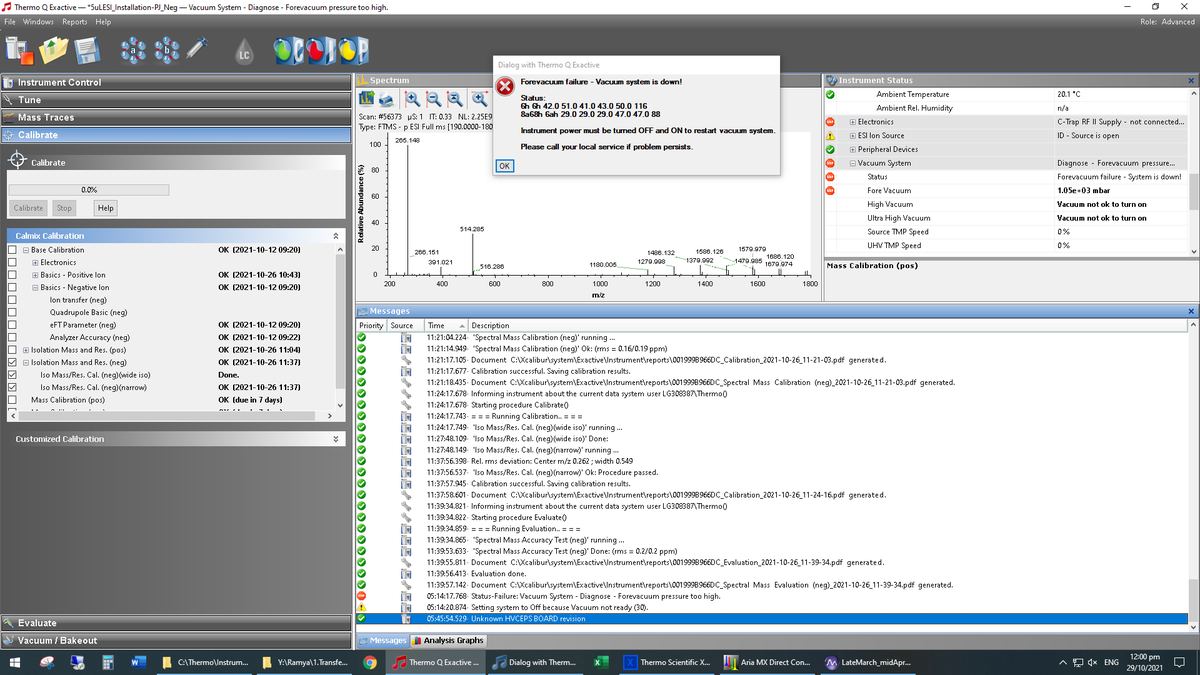Screen dimensions: 1200x675
Task: Open the Tune panel
Action: pyautogui.click(x=175, y=100)
